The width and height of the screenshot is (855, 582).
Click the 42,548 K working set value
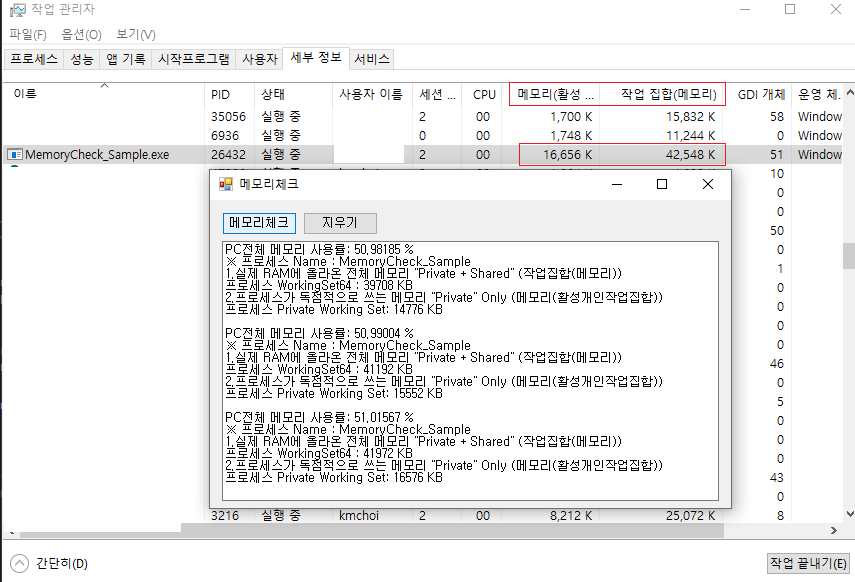point(690,154)
